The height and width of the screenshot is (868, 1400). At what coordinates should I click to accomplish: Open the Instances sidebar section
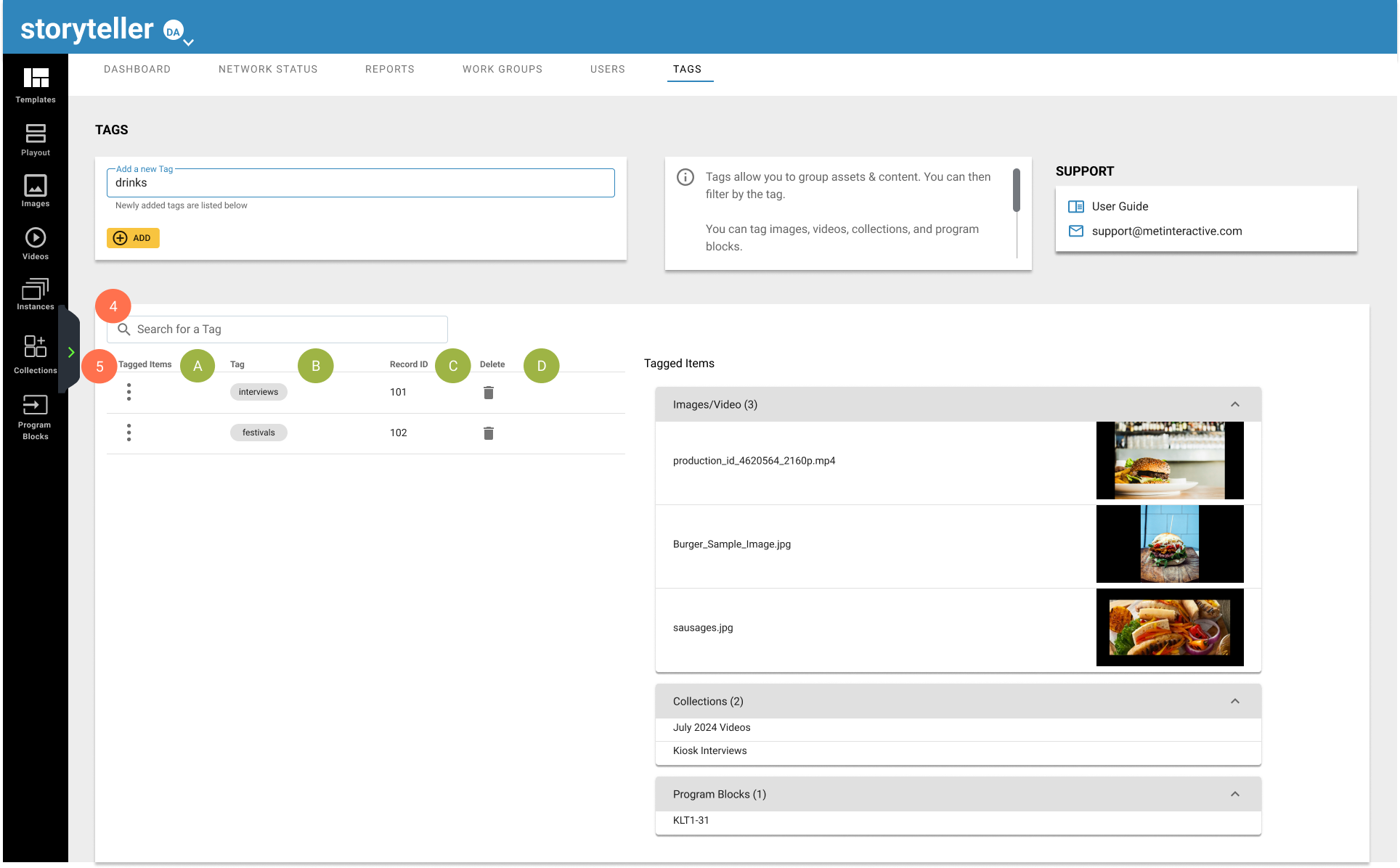[x=36, y=295]
